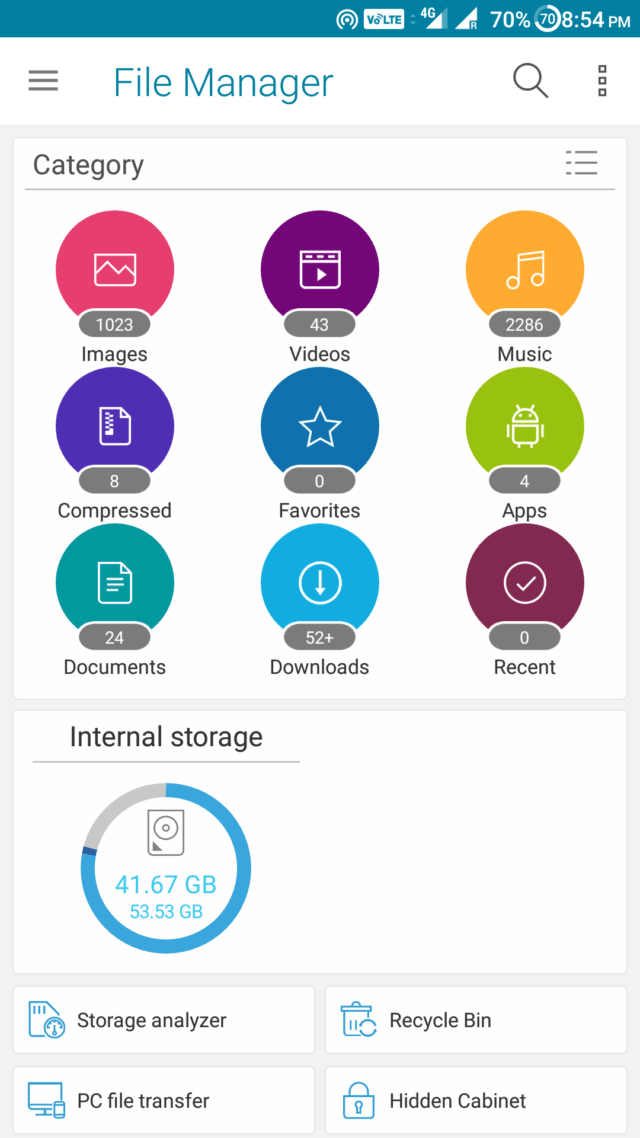Tap the Internal storage usage ring
Viewport: 640px width, 1138px height.
[165, 869]
